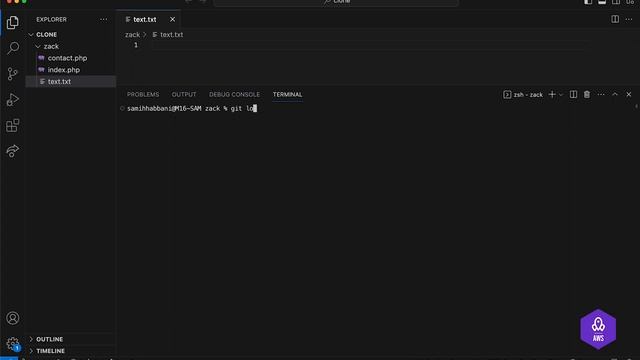Focus the terminal command line
The image size is (640, 360).
tap(192, 109)
